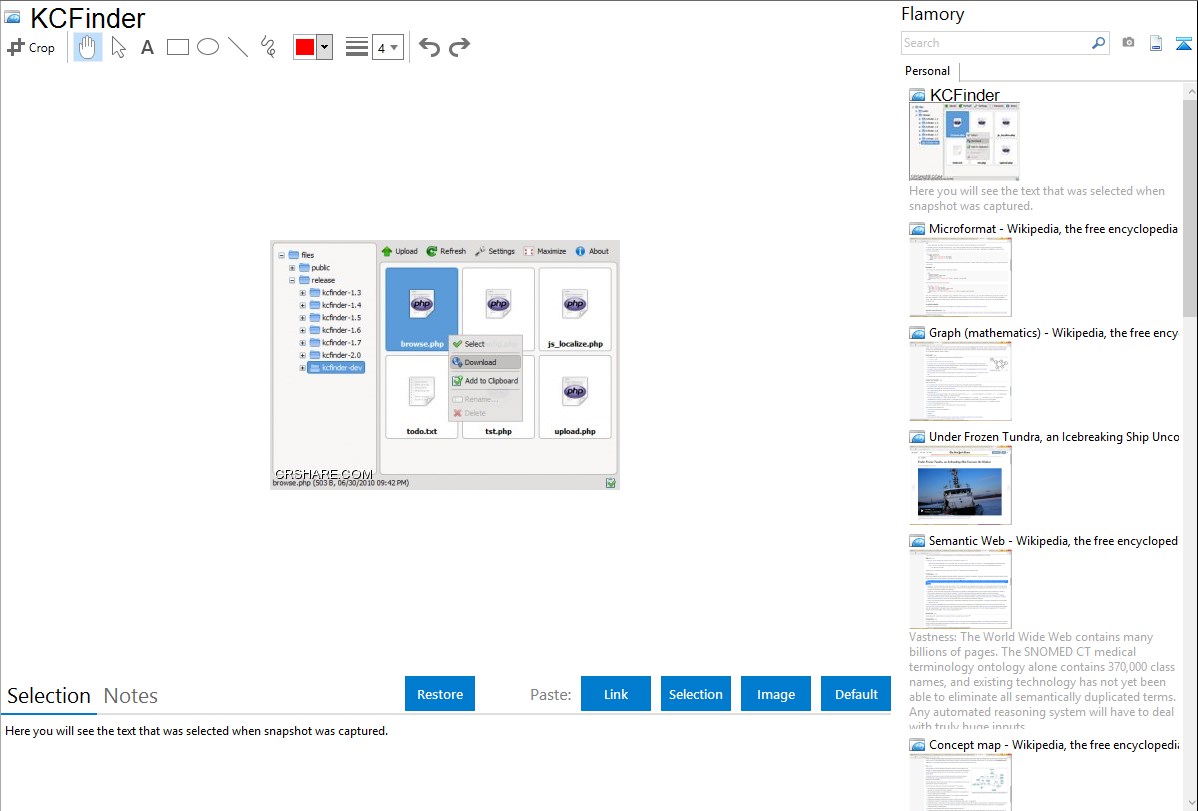Click the Restore button

point(440,694)
